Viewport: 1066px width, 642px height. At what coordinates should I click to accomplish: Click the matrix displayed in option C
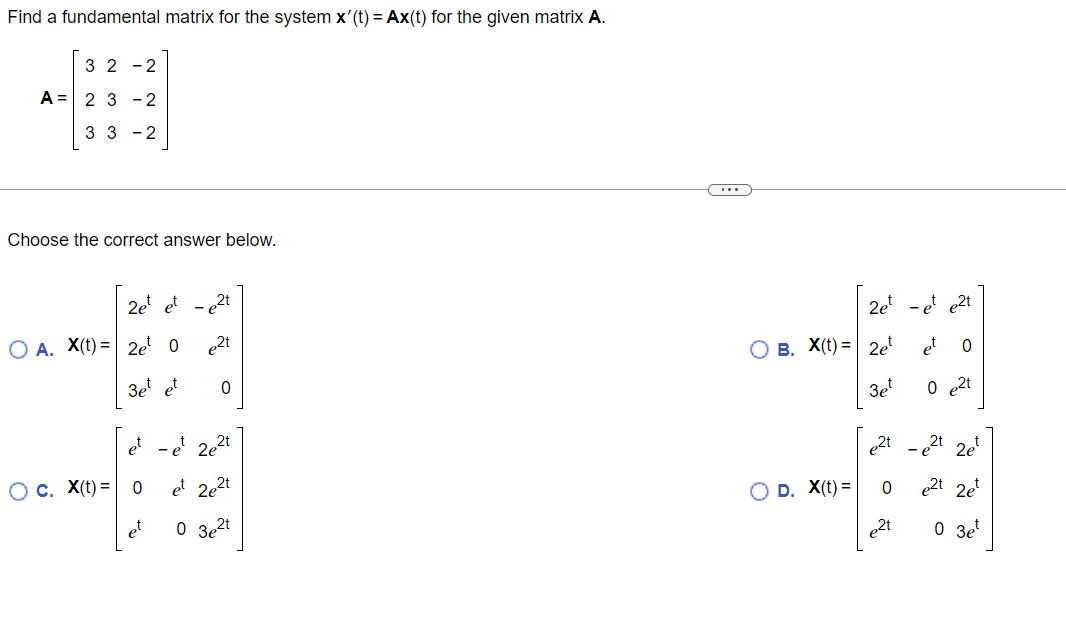coord(178,489)
